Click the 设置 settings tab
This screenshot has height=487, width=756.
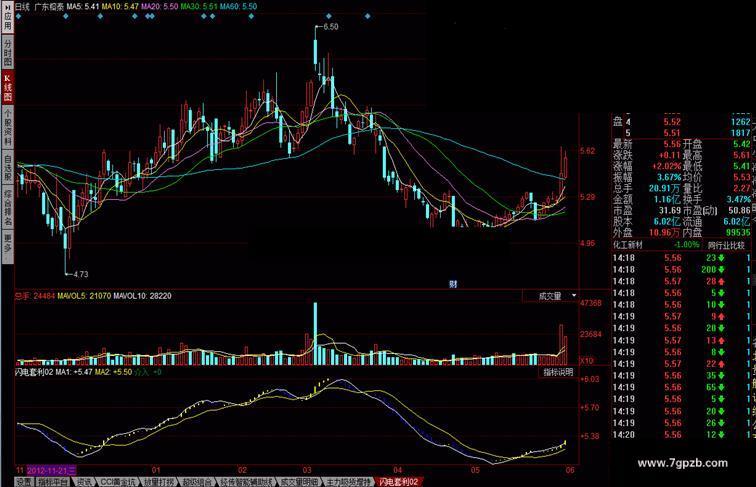pyautogui.click(x=24, y=482)
